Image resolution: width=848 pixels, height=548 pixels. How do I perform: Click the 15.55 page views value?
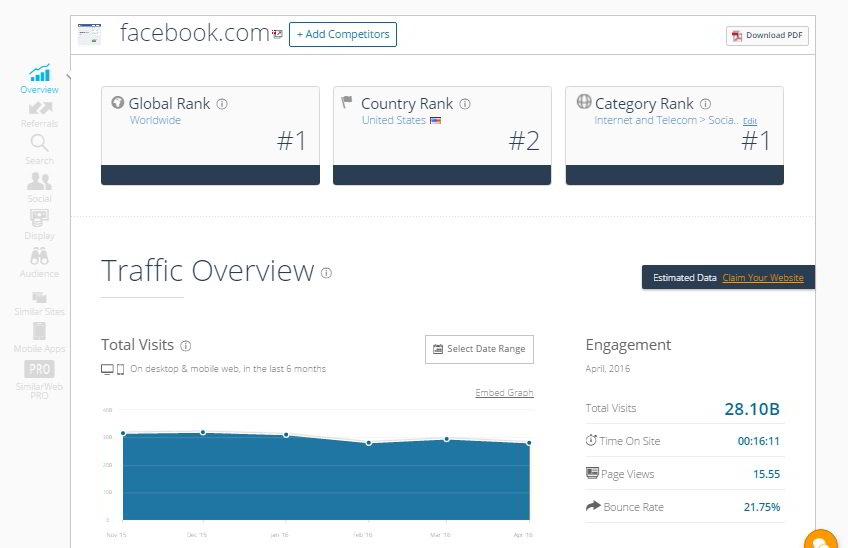[x=766, y=474]
